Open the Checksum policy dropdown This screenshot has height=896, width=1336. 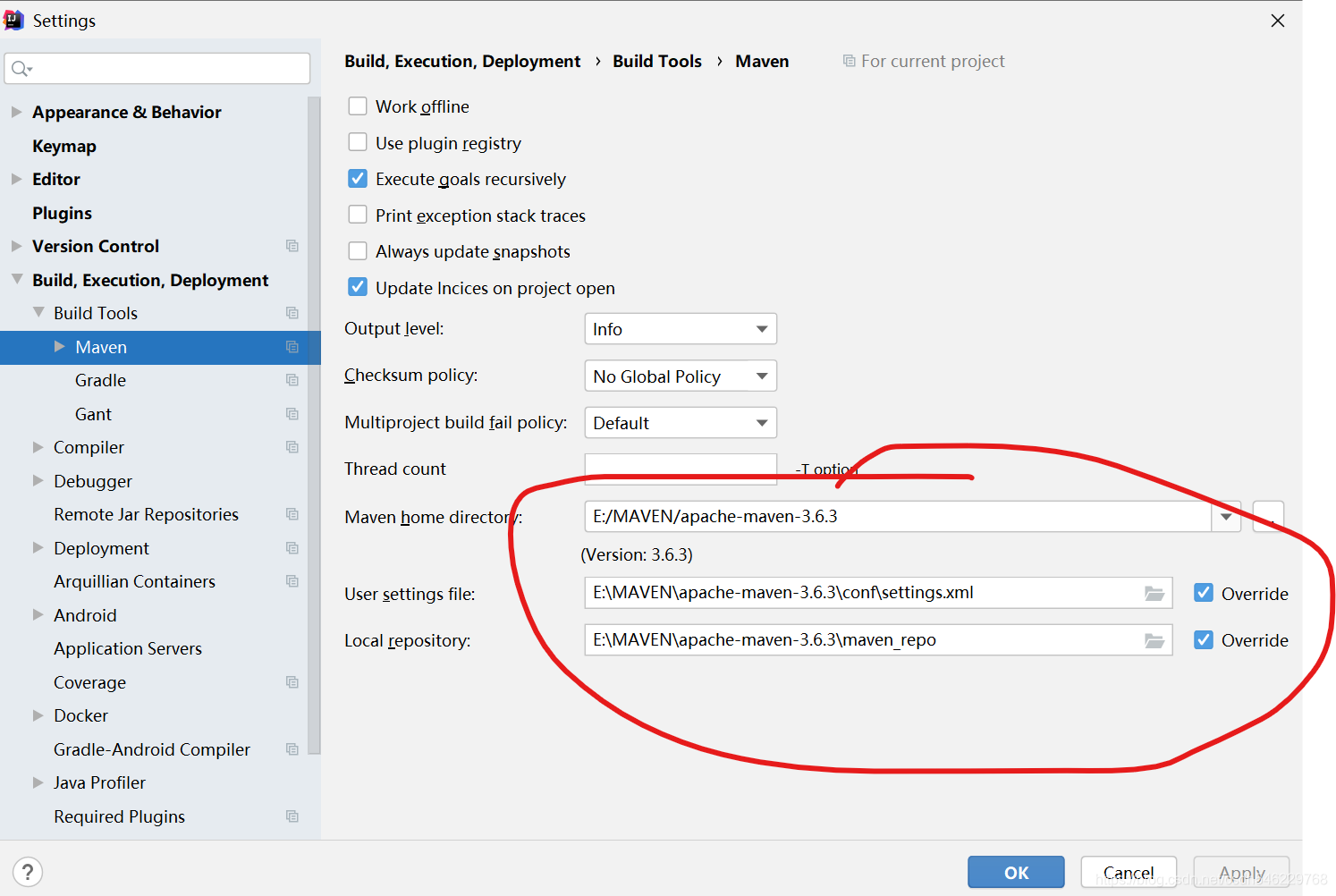[x=681, y=376]
